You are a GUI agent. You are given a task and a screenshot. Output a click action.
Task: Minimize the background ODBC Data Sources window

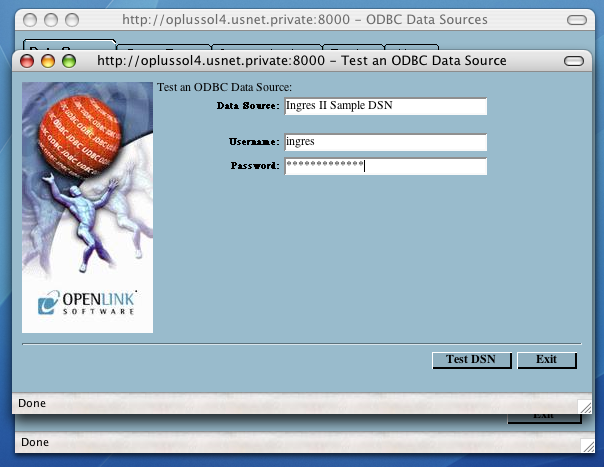[x=51, y=20]
